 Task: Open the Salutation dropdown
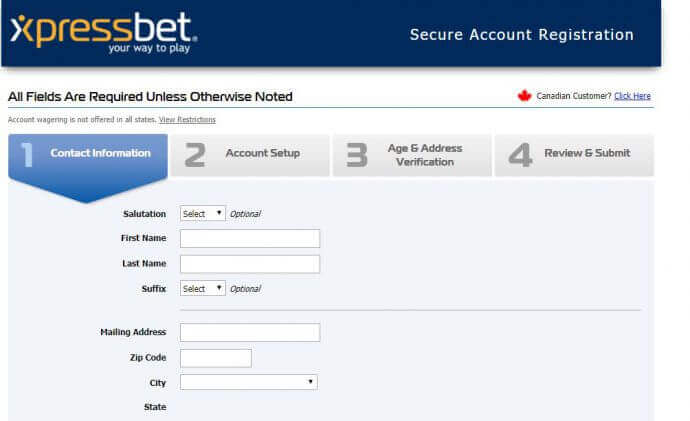tap(202, 214)
